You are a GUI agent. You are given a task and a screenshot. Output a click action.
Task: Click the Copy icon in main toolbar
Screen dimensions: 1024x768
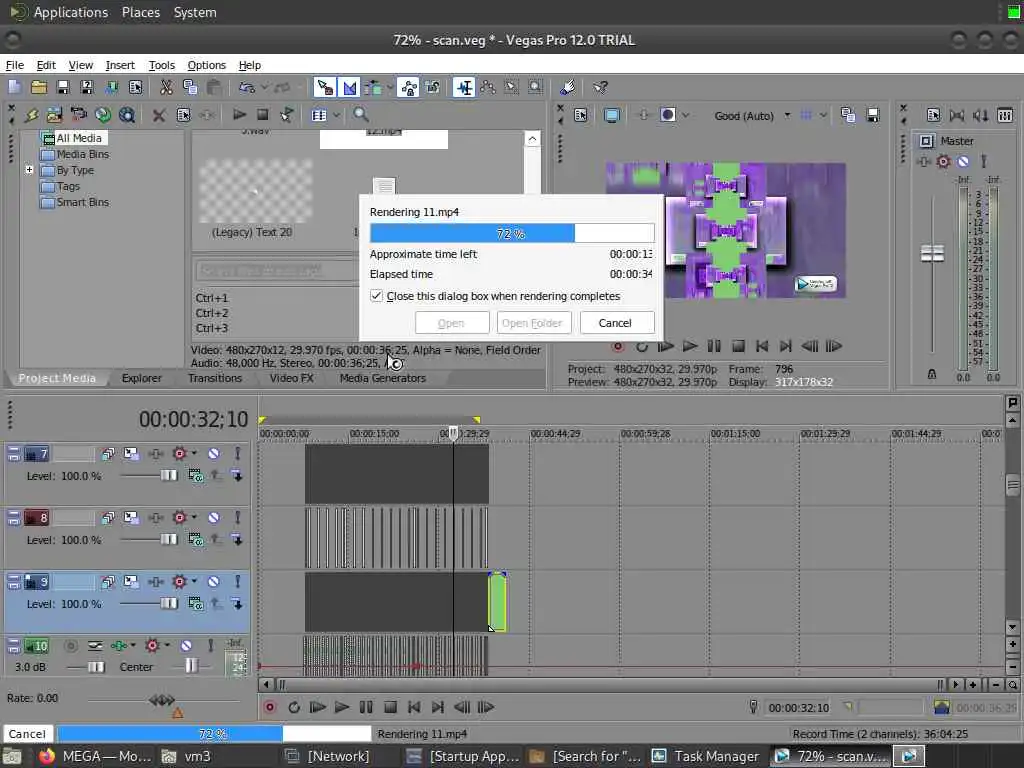pyautogui.click(x=190, y=88)
